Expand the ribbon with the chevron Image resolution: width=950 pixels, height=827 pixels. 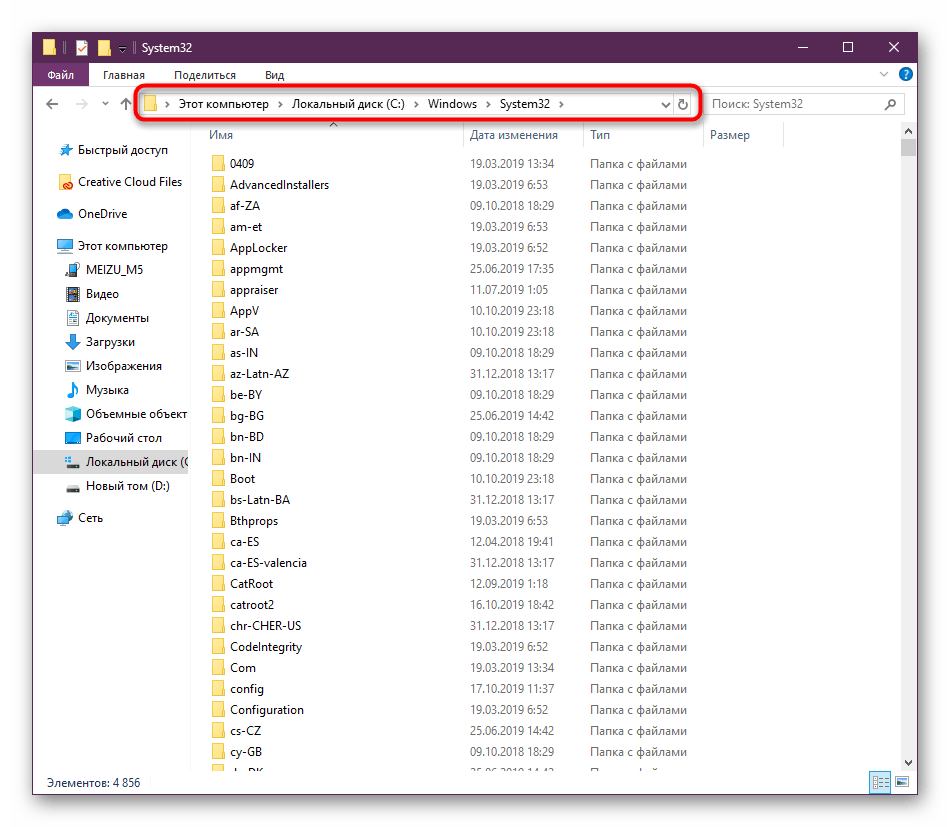coord(883,74)
